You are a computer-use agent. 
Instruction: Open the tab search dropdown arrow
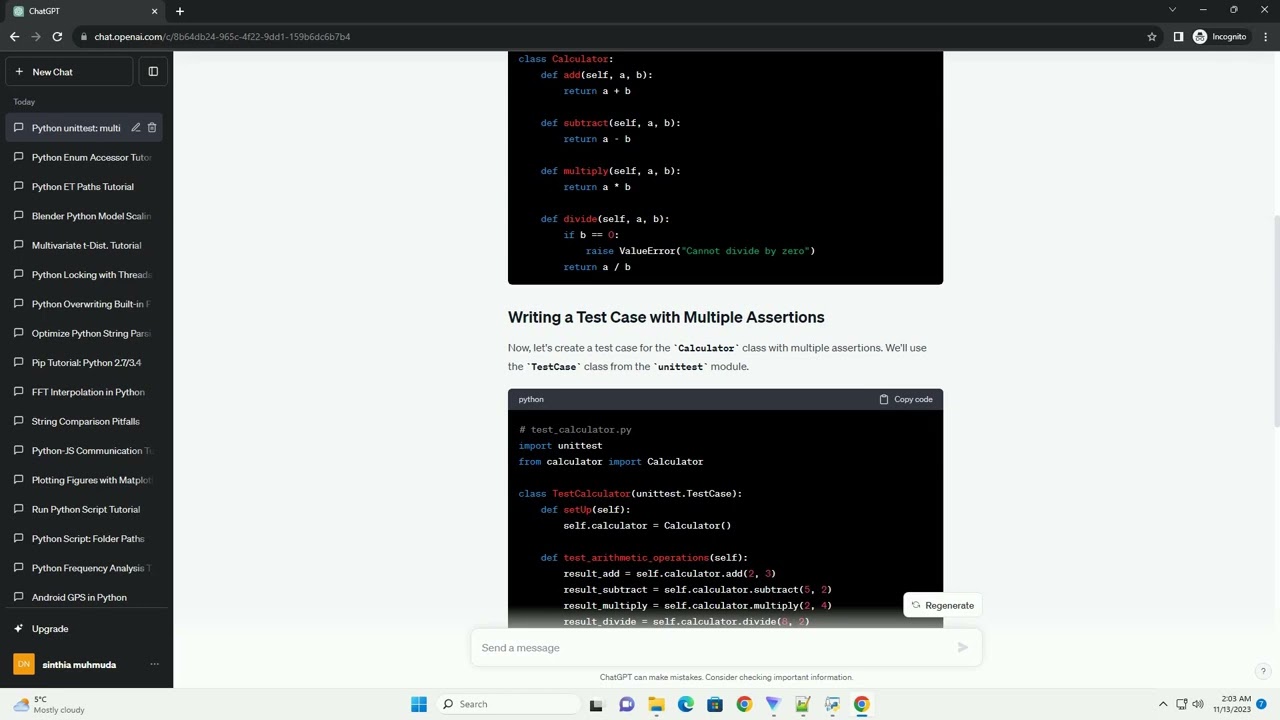[1172, 10]
